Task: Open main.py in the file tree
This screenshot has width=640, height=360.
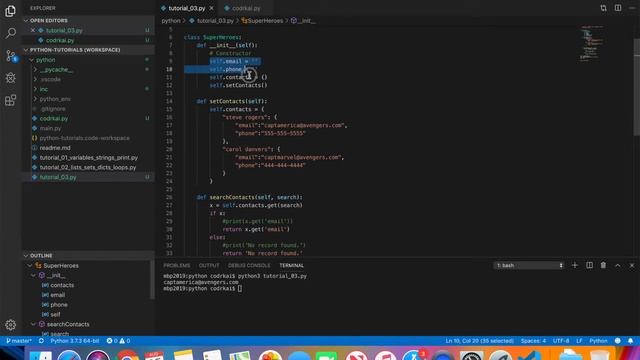Action: tap(51, 128)
